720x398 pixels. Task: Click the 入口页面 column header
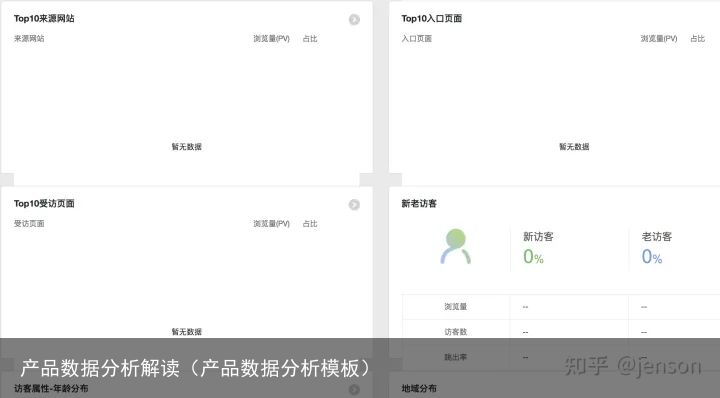pos(416,39)
